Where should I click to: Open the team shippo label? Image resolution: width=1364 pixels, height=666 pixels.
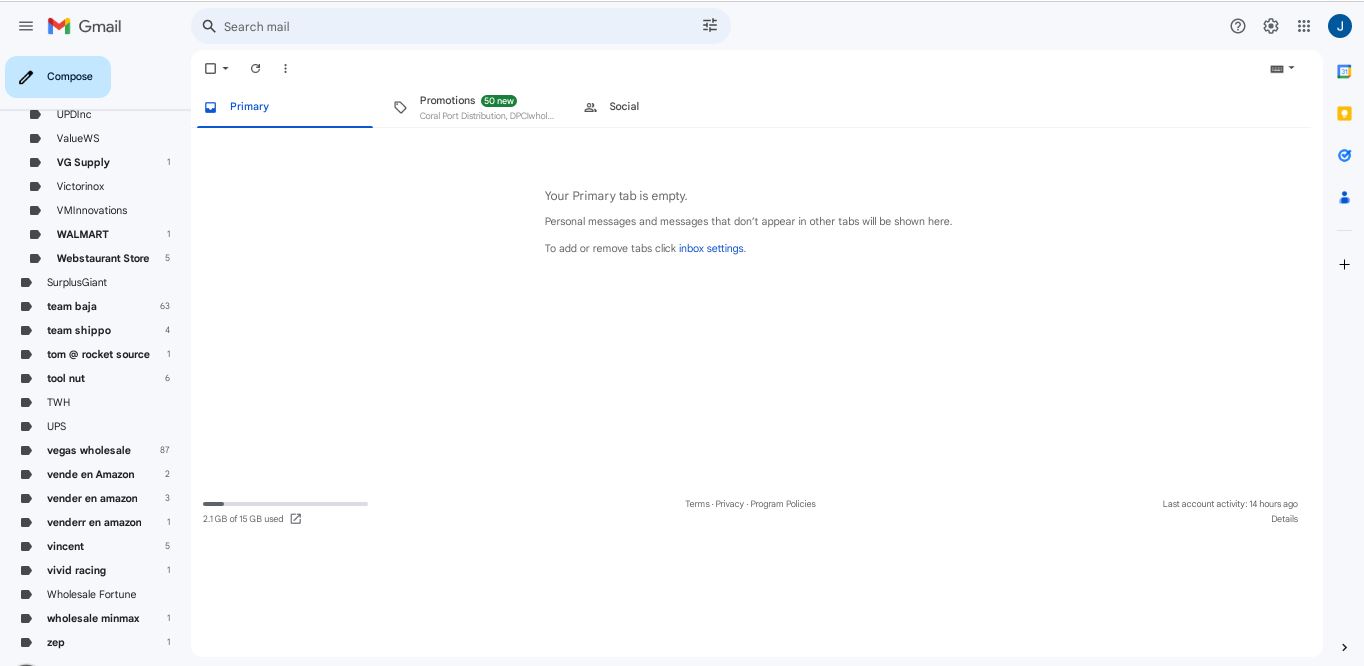click(x=79, y=330)
